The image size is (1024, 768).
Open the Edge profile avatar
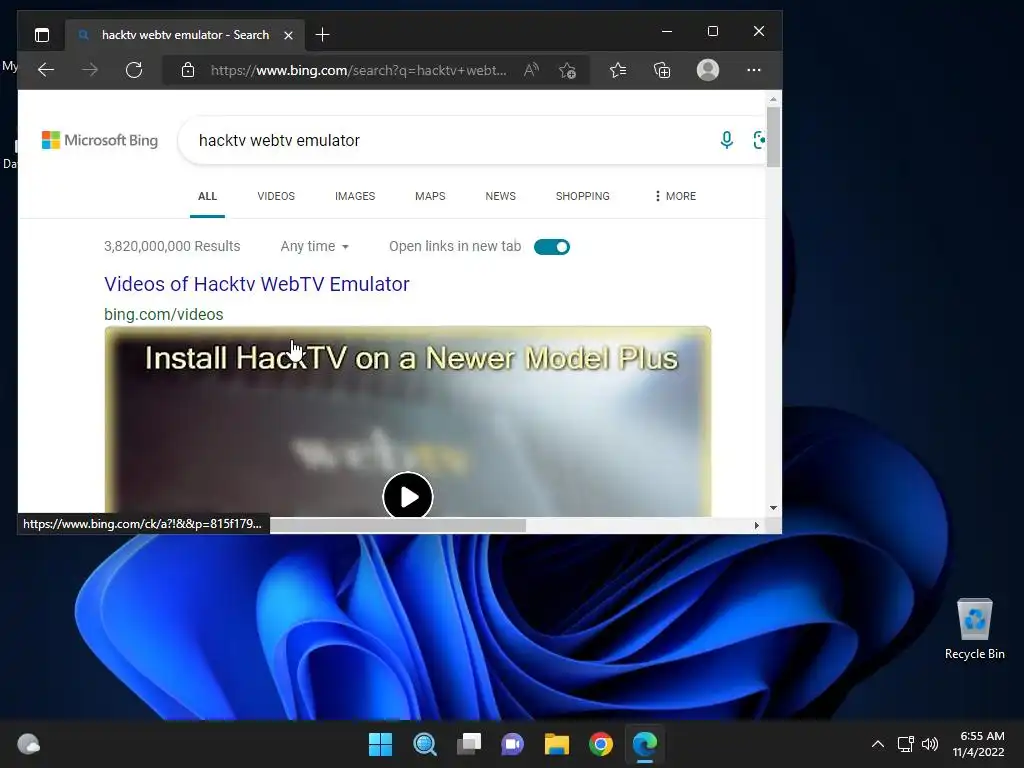pyautogui.click(x=708, y=70)
